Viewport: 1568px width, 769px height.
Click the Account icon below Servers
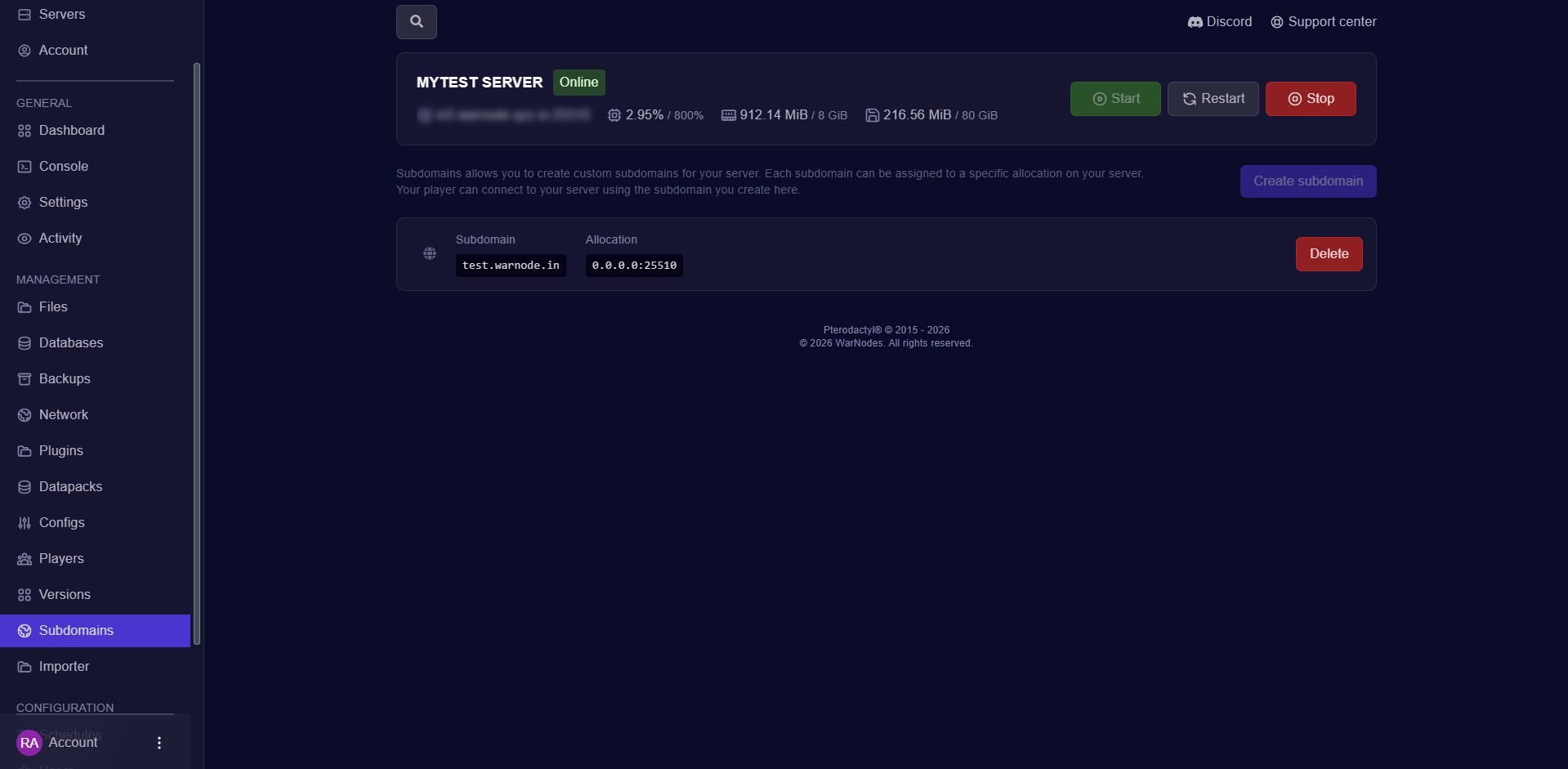tap(25, 51)
